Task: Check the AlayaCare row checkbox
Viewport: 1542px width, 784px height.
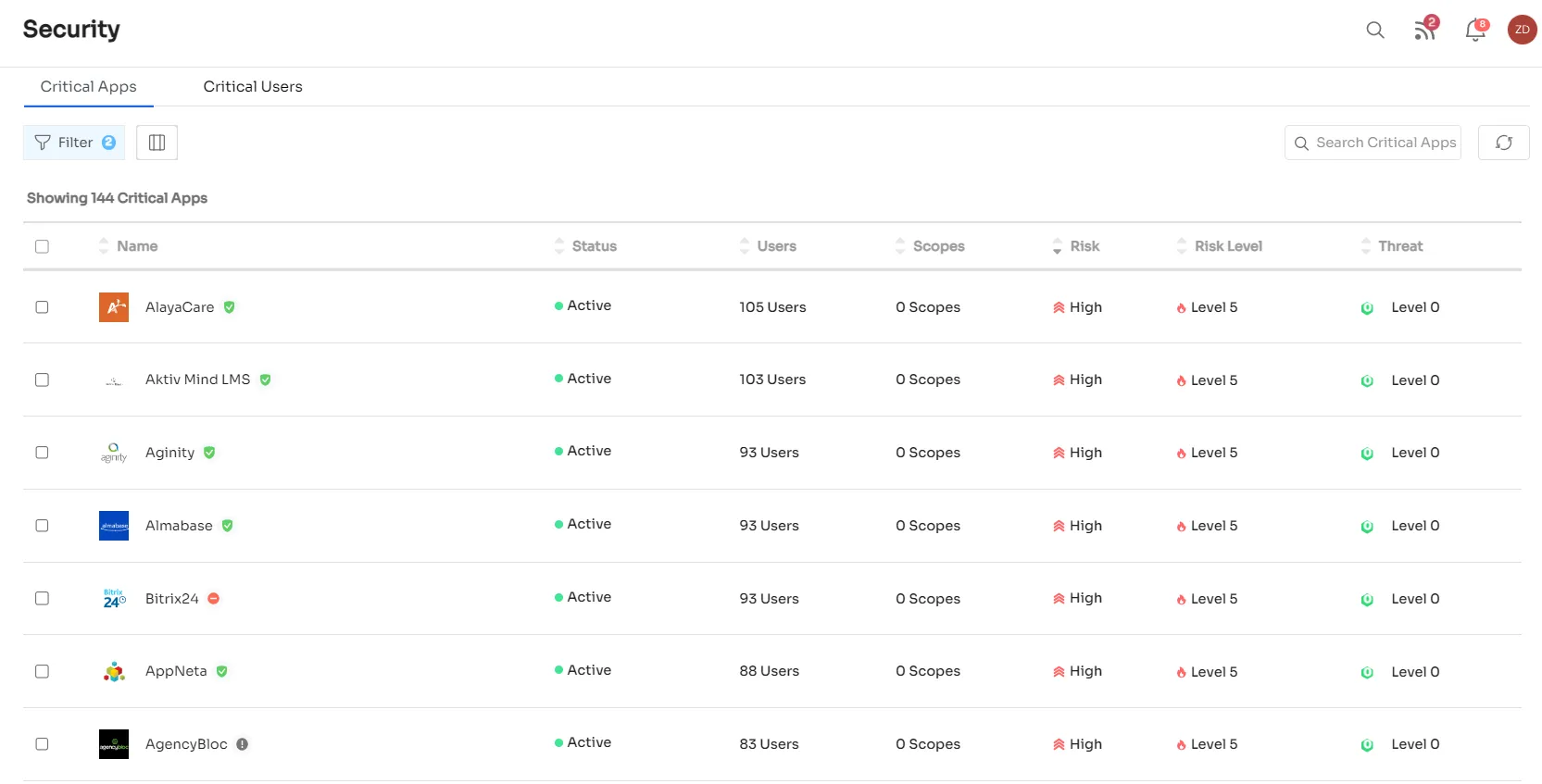Action: coord(42,307)
